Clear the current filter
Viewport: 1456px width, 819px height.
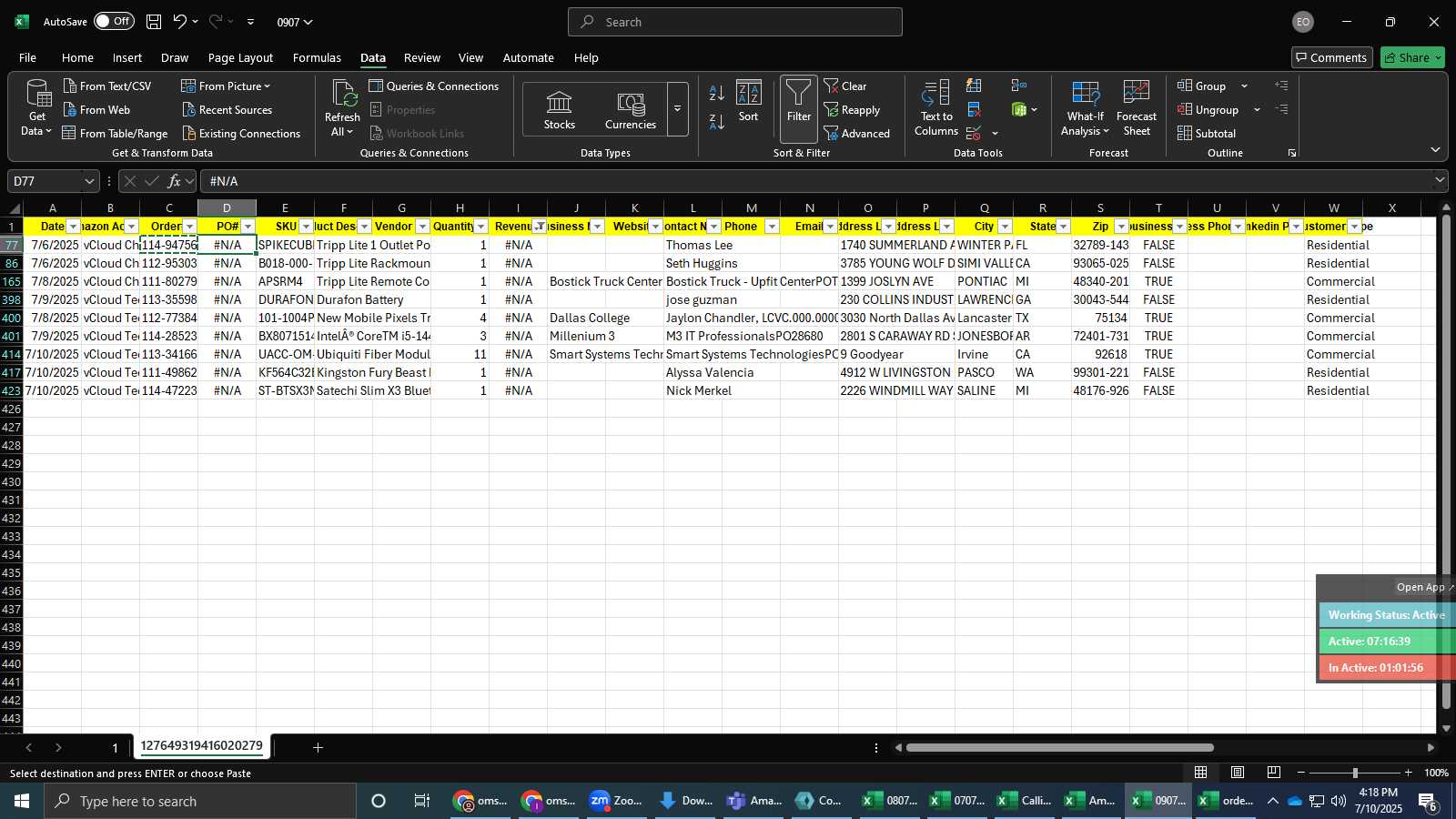click(x=845, y=86)
